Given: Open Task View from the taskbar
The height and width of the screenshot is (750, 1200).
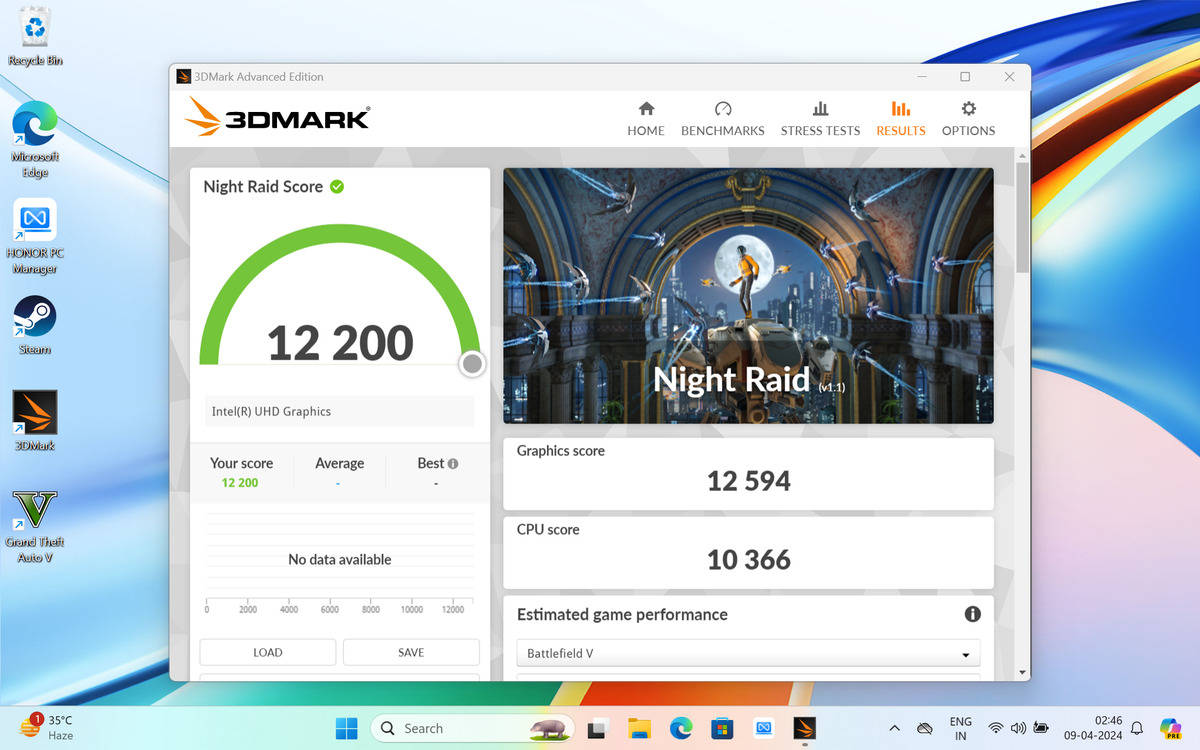Looking at the screenshot, I should (x=599, y=728).
